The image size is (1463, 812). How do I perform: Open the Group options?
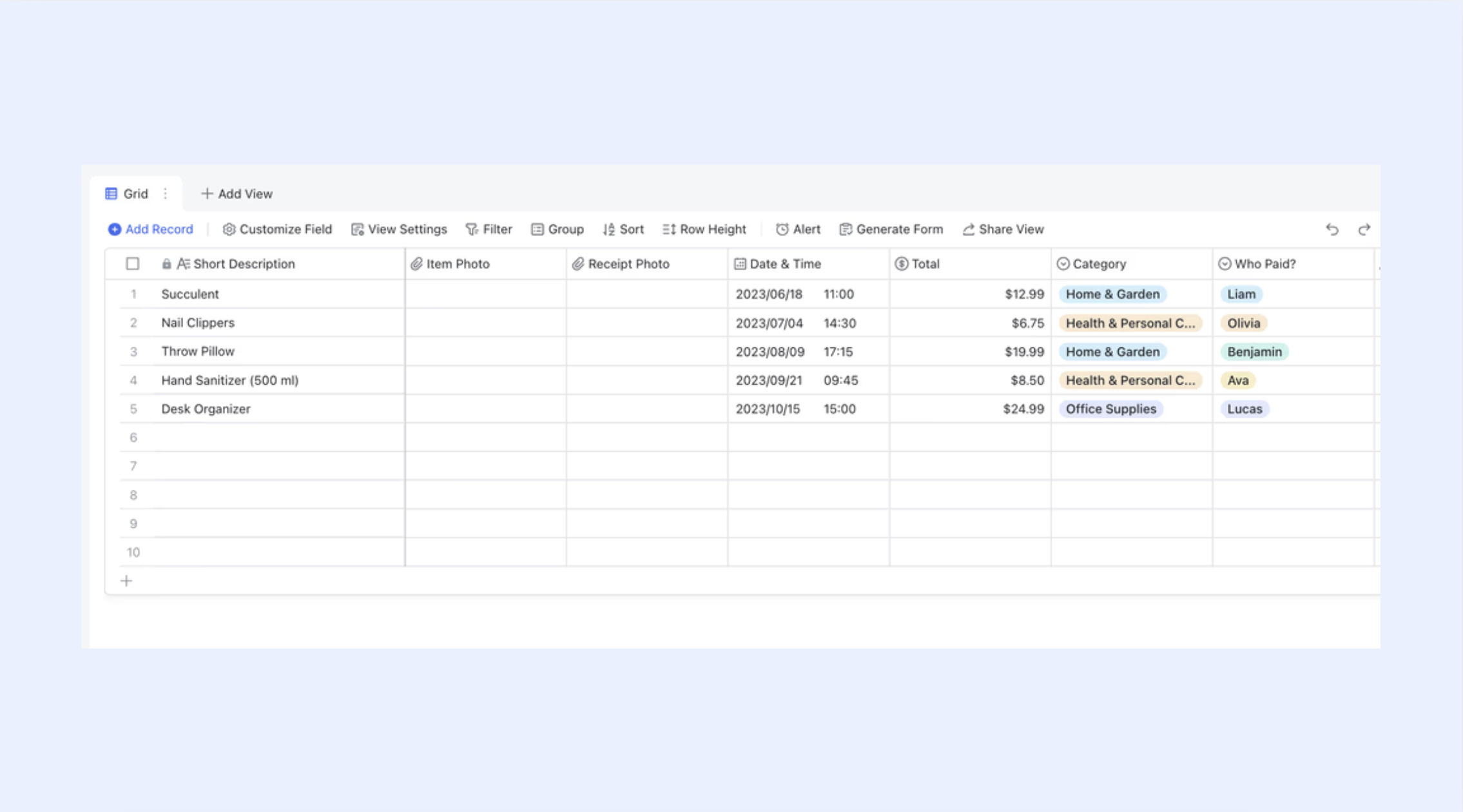[x=557, y=229]
